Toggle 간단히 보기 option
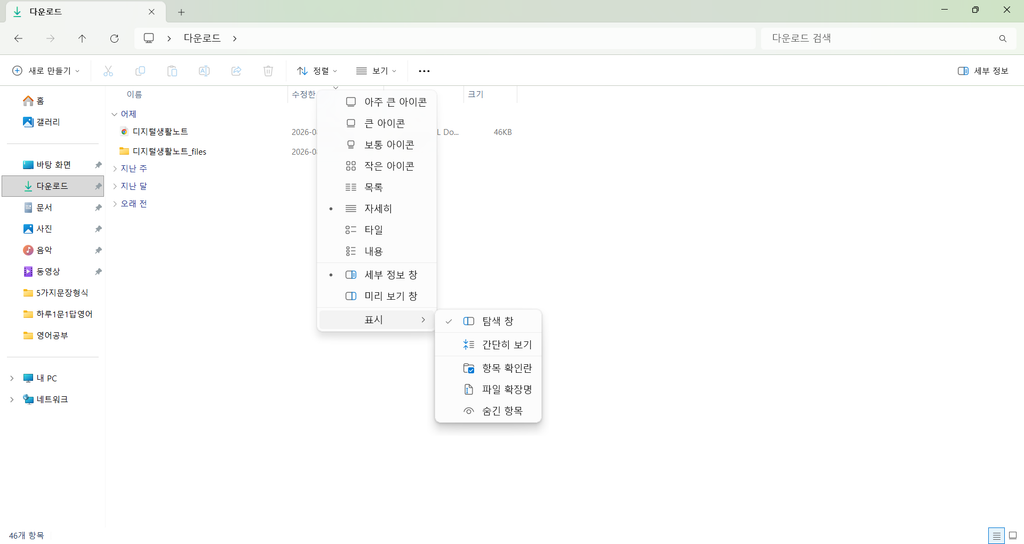Image resolution: width=1024 pixels, height=544 pixels. click(x=488, y=345)
